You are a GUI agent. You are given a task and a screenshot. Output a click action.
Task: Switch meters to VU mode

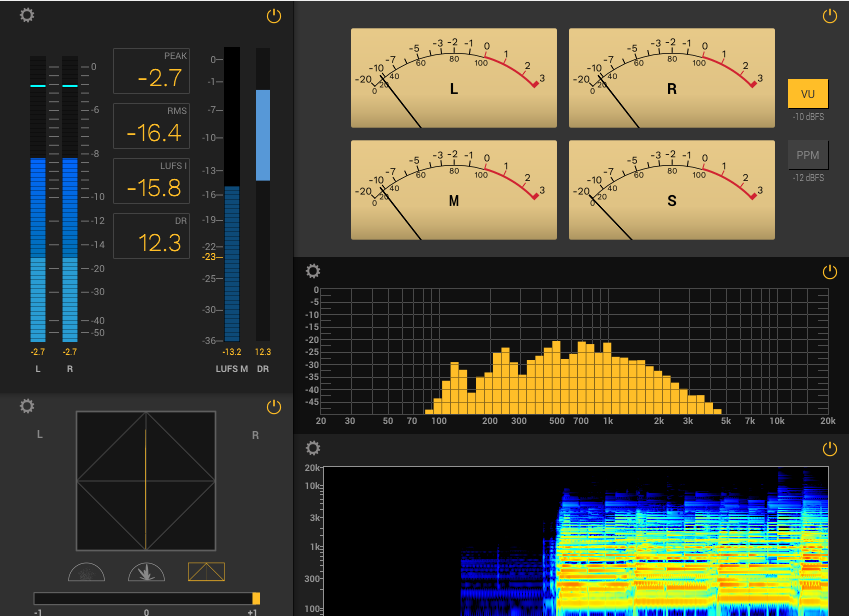point(808,94)
